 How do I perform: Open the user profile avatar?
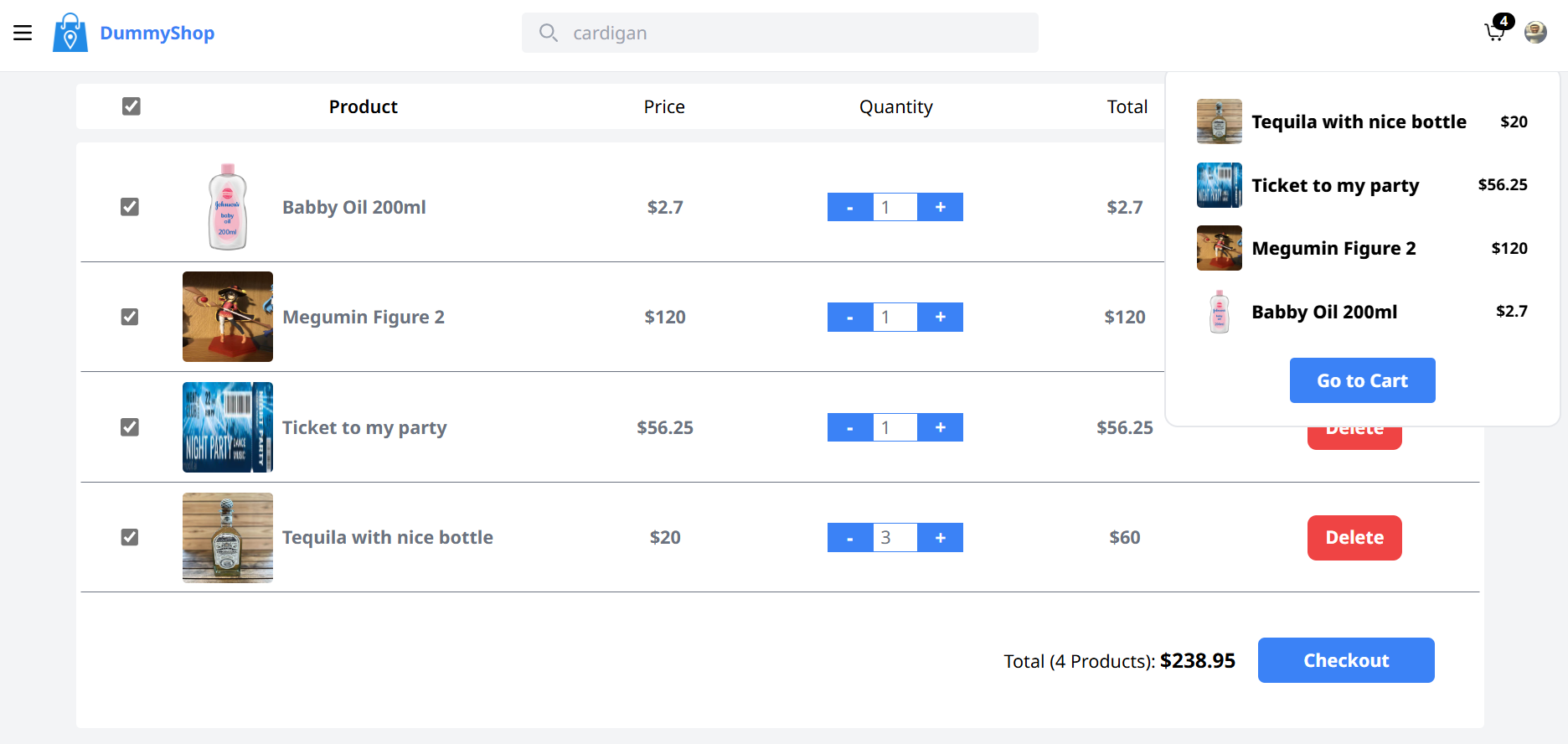coord(1535,33)
